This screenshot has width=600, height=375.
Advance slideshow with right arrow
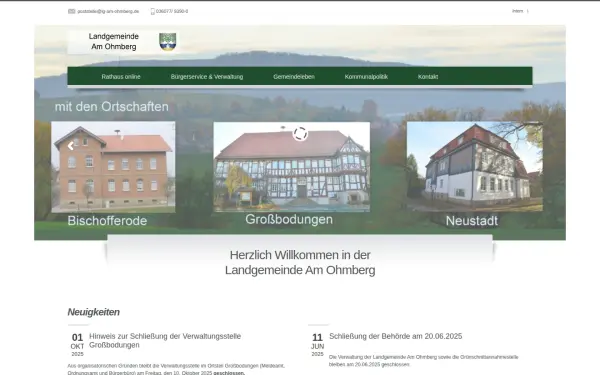[530, 145]
